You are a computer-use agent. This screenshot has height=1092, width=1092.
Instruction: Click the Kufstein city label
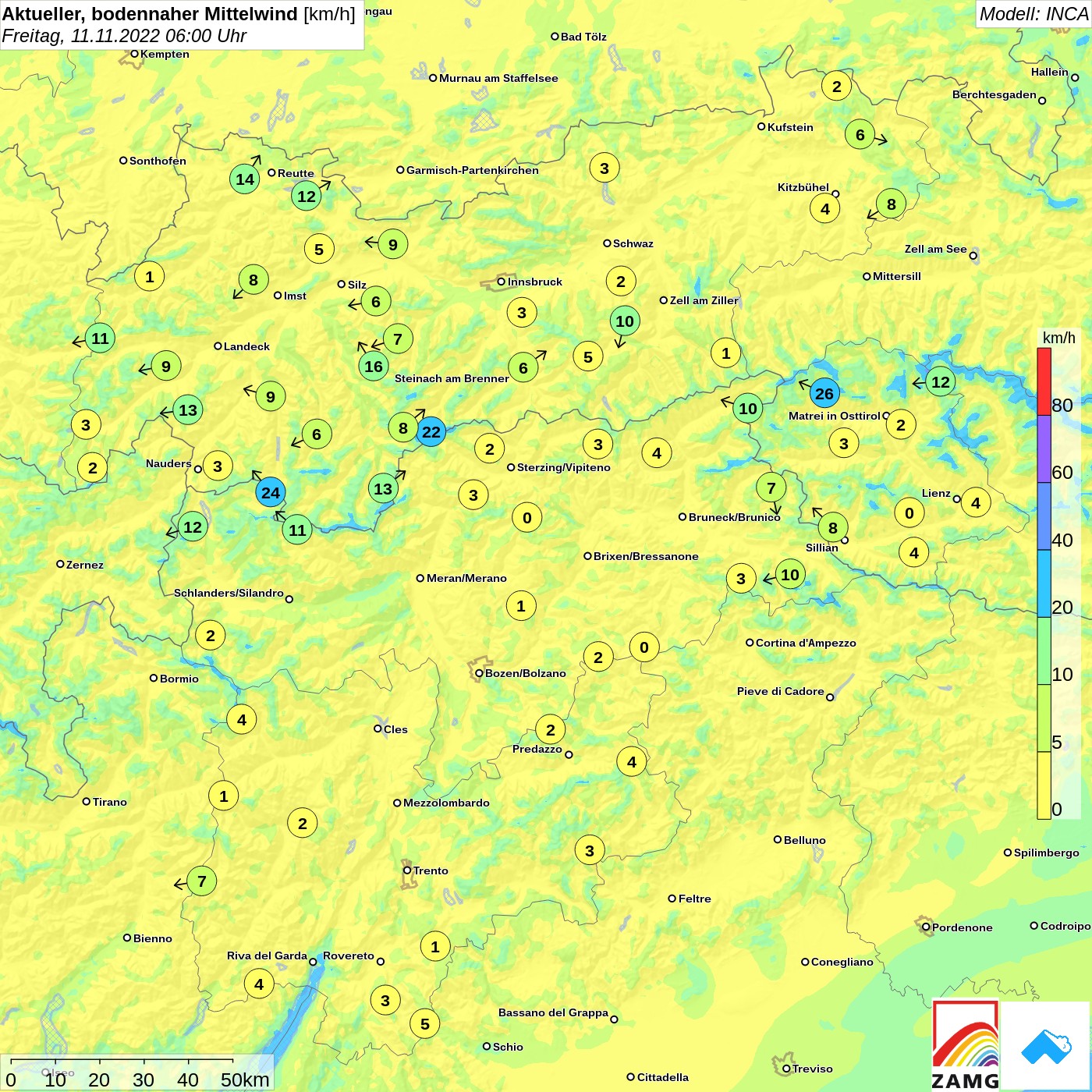point(790,127)
